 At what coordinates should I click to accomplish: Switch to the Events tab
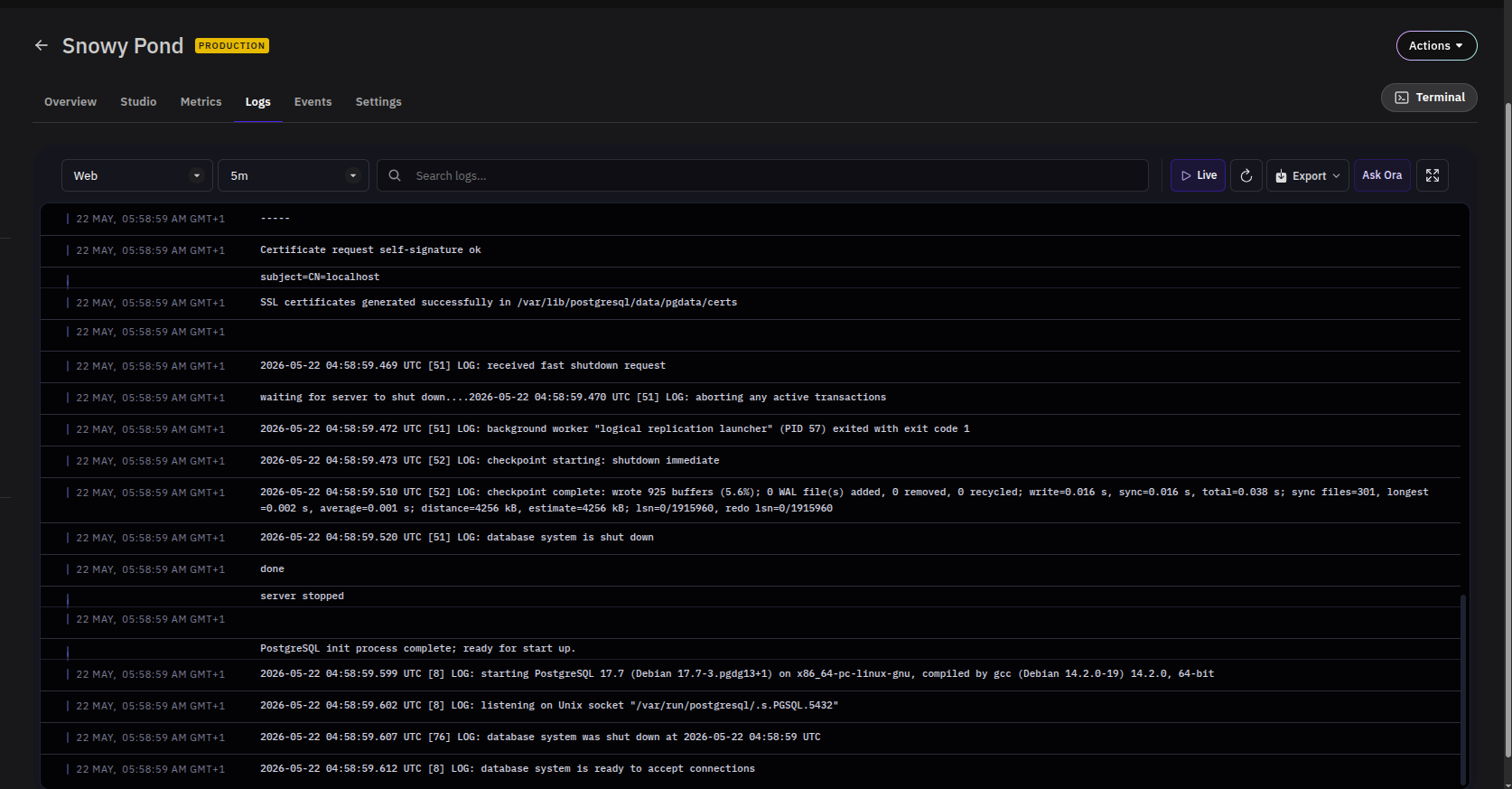click(x=313, y=102)
